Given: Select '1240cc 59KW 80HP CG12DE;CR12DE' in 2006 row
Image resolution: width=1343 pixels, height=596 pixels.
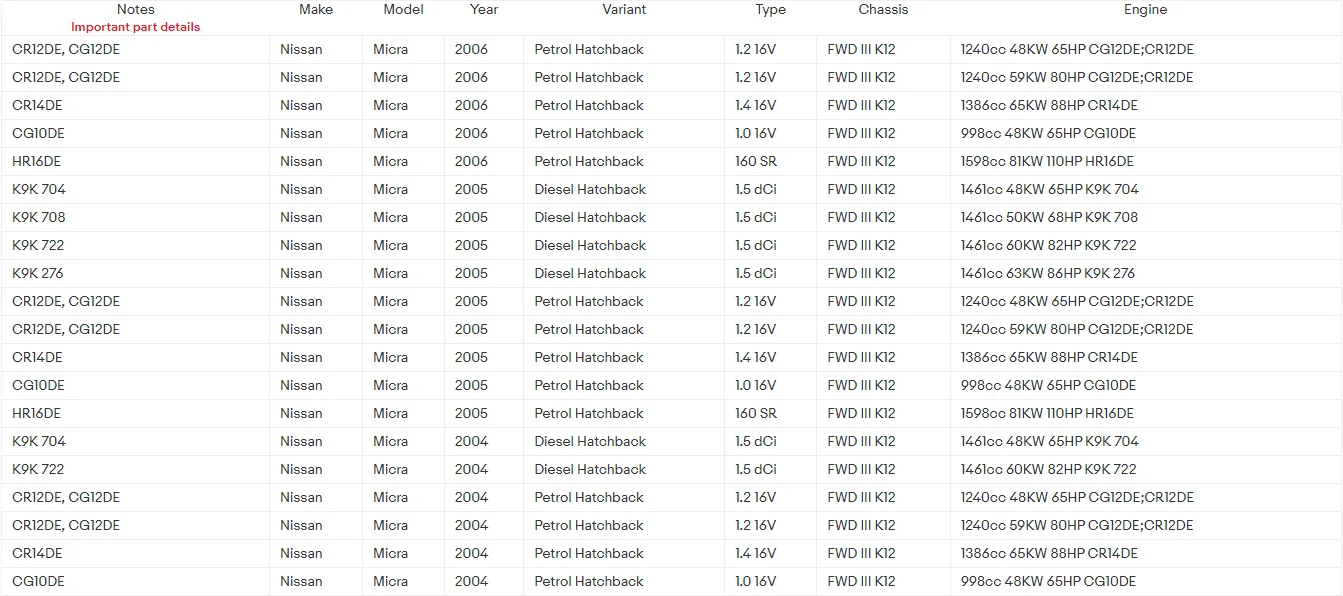Looking at the screenshot, I should pyautogui.click(x=1077, y=77).
